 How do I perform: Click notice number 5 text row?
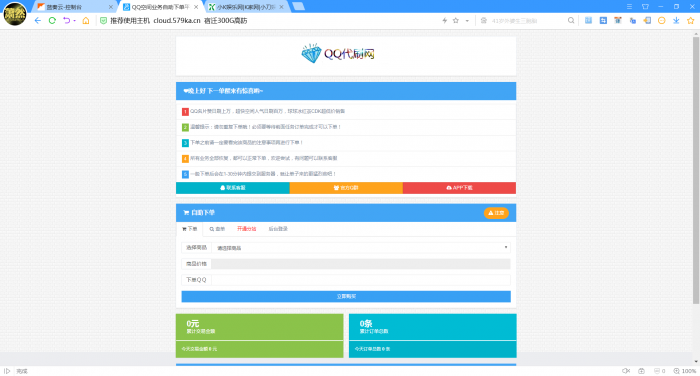pyautogui.click(x=346, y=174)
